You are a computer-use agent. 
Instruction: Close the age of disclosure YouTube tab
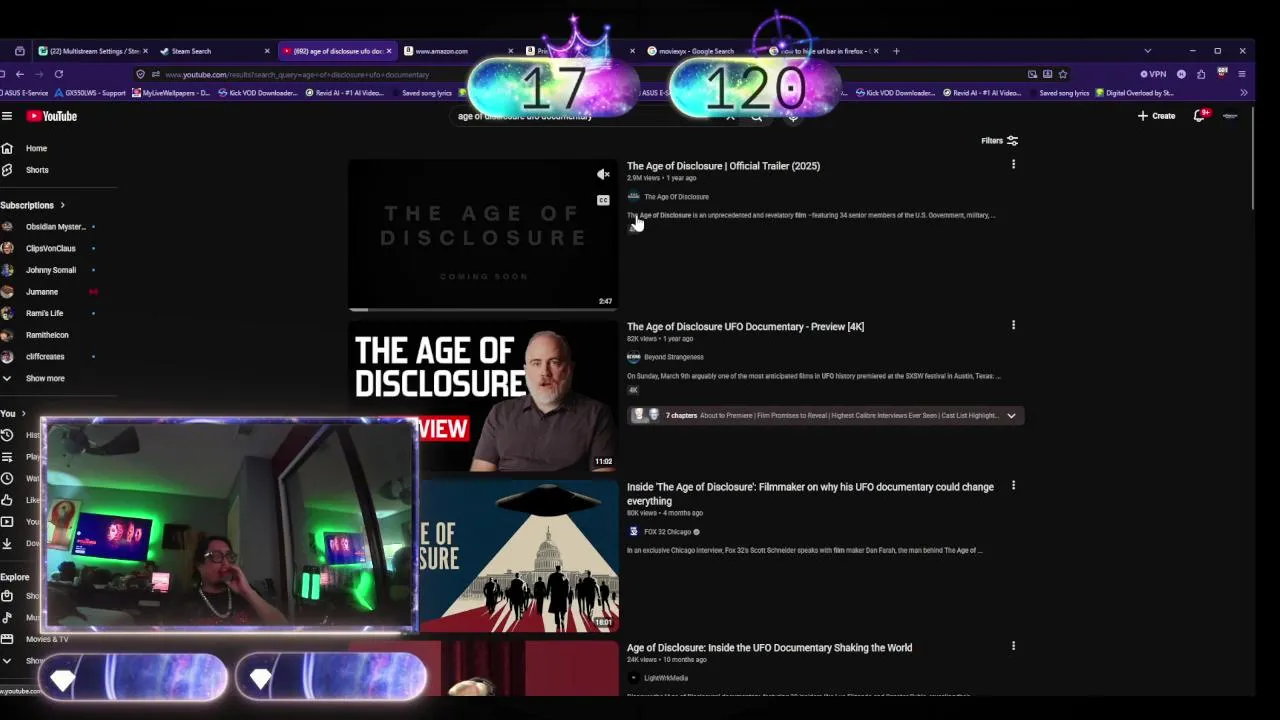(x=389, y=51)
